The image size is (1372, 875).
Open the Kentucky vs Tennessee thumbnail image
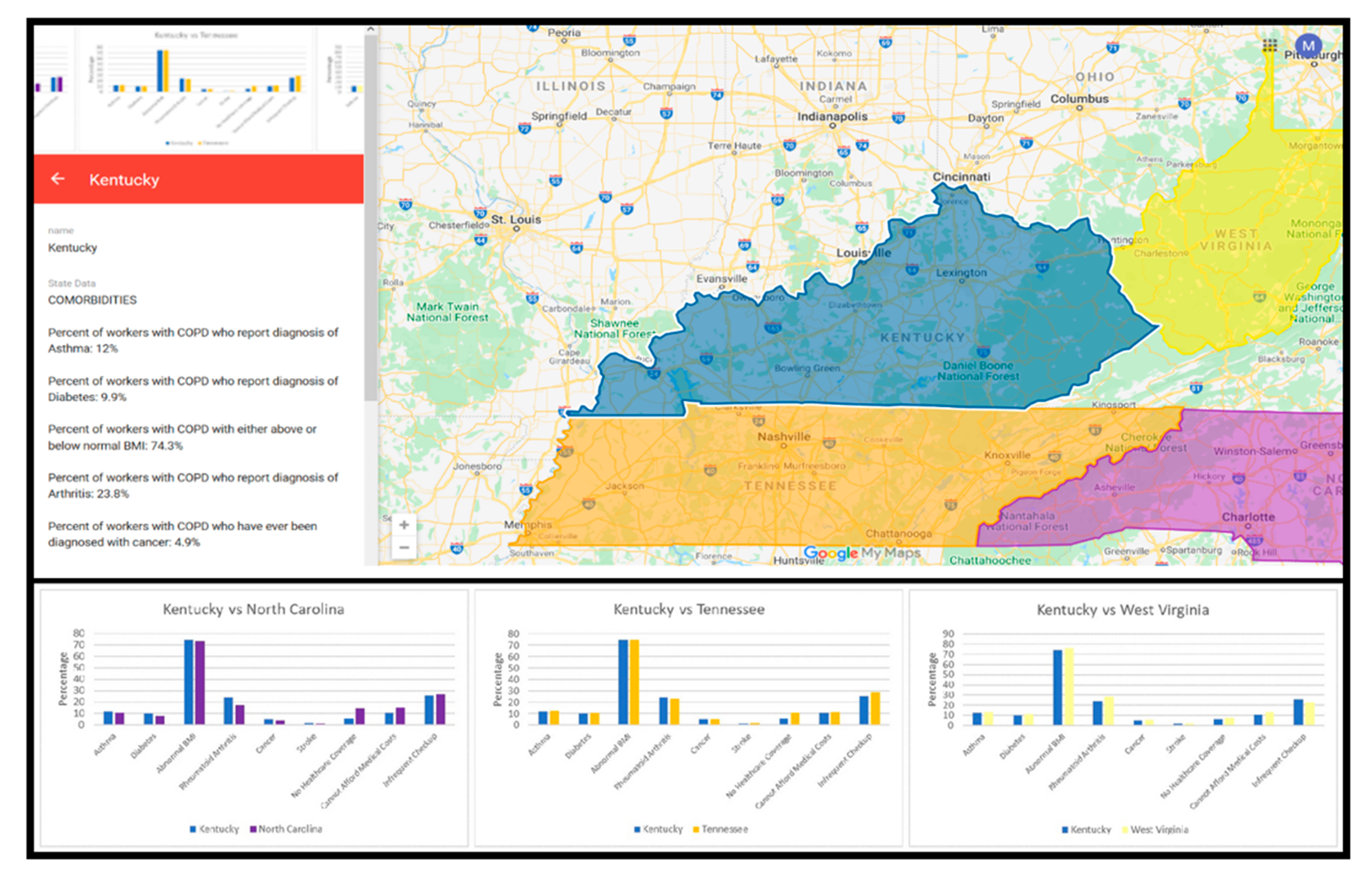point(197,88)
